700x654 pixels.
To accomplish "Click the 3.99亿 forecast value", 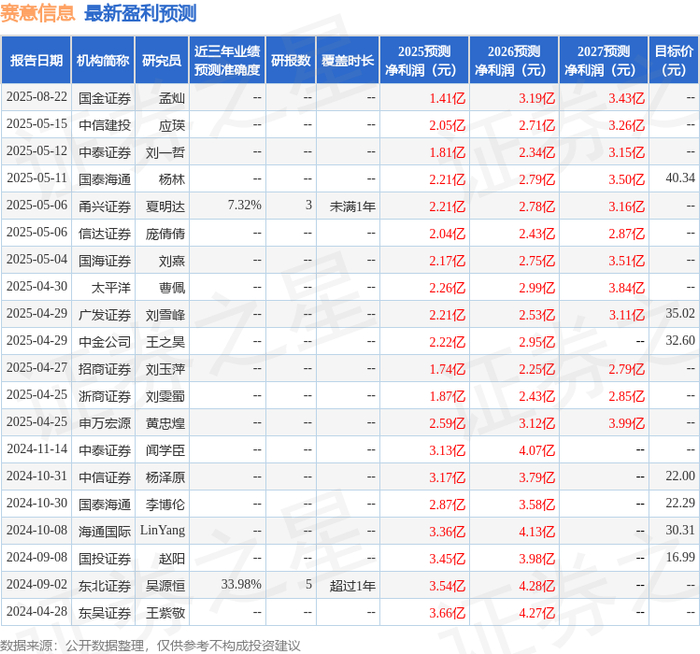I will pos(626,423).
